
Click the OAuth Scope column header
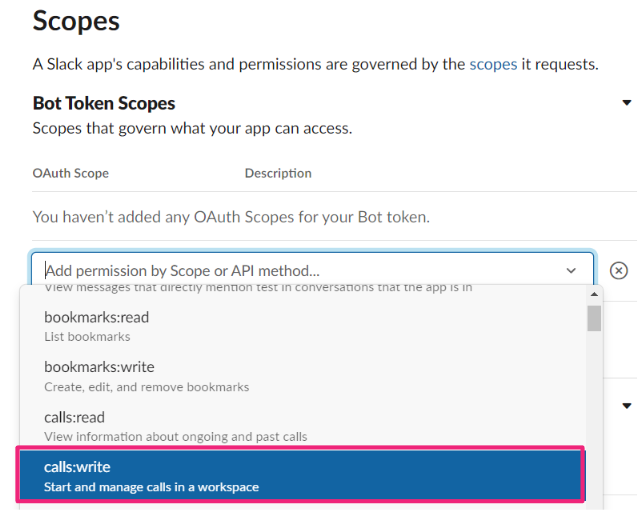pyautogui.click(x=71, y=173)
